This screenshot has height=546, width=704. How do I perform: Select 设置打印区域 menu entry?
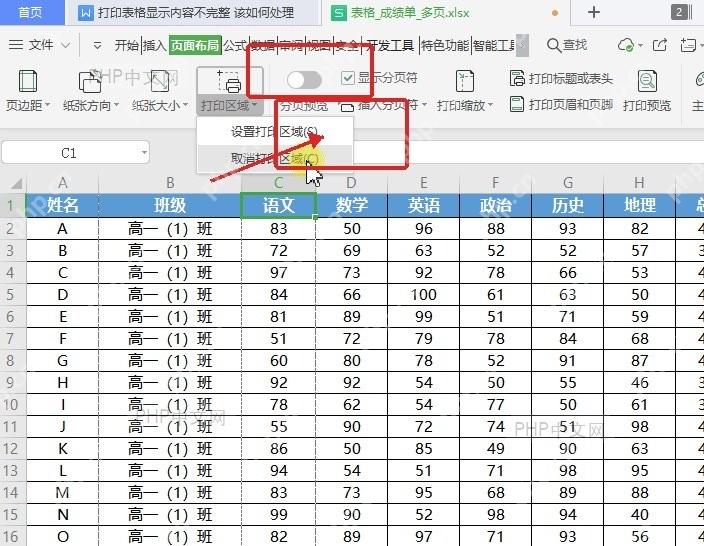click(275, 132)
